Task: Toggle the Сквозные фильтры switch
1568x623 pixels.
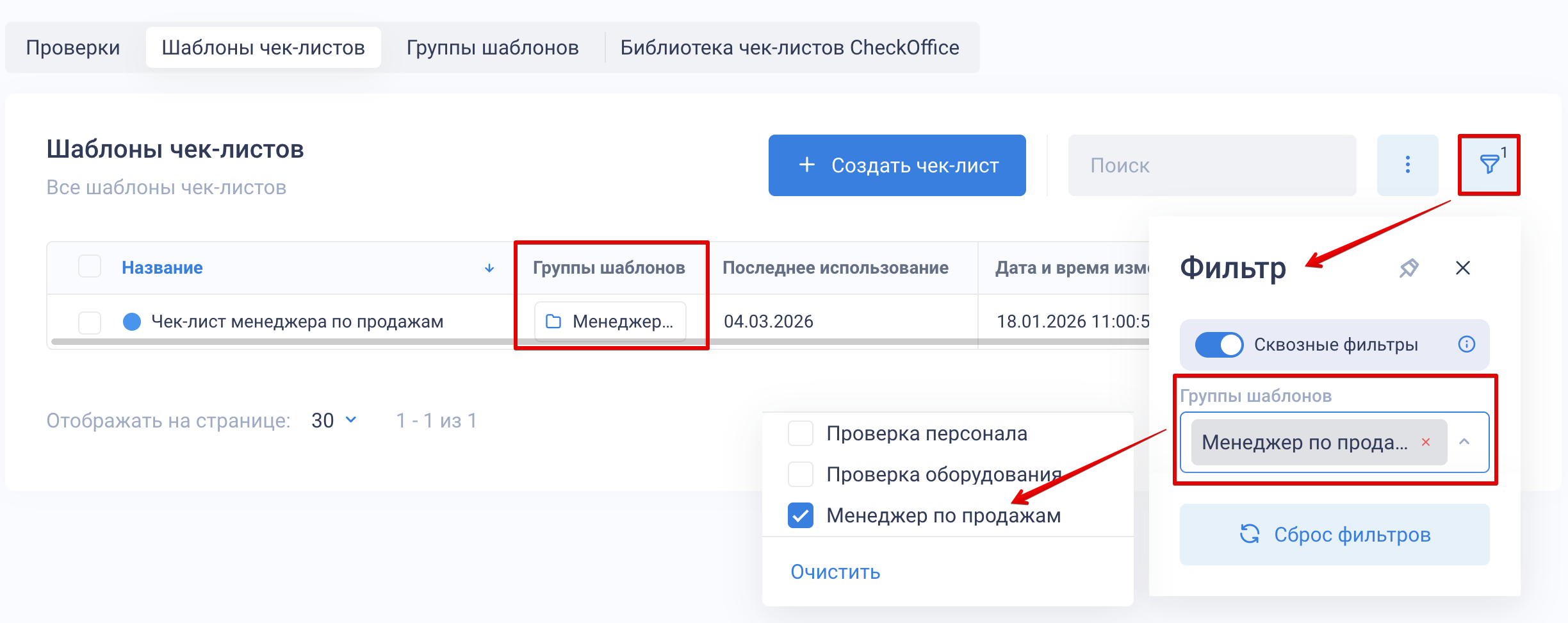Action: click(1219, 344)
